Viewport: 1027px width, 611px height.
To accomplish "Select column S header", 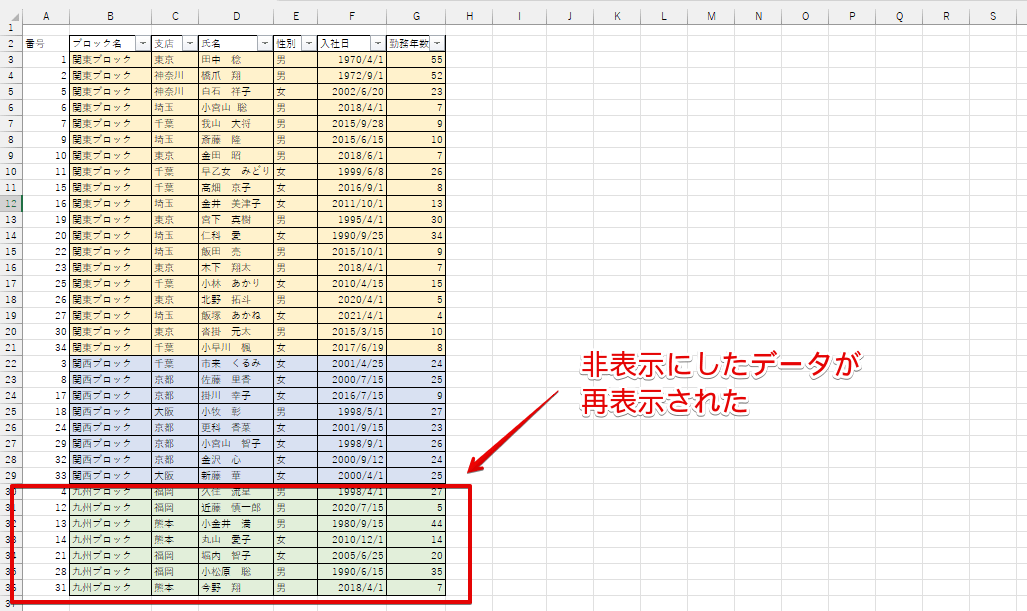I will point(993,16).
